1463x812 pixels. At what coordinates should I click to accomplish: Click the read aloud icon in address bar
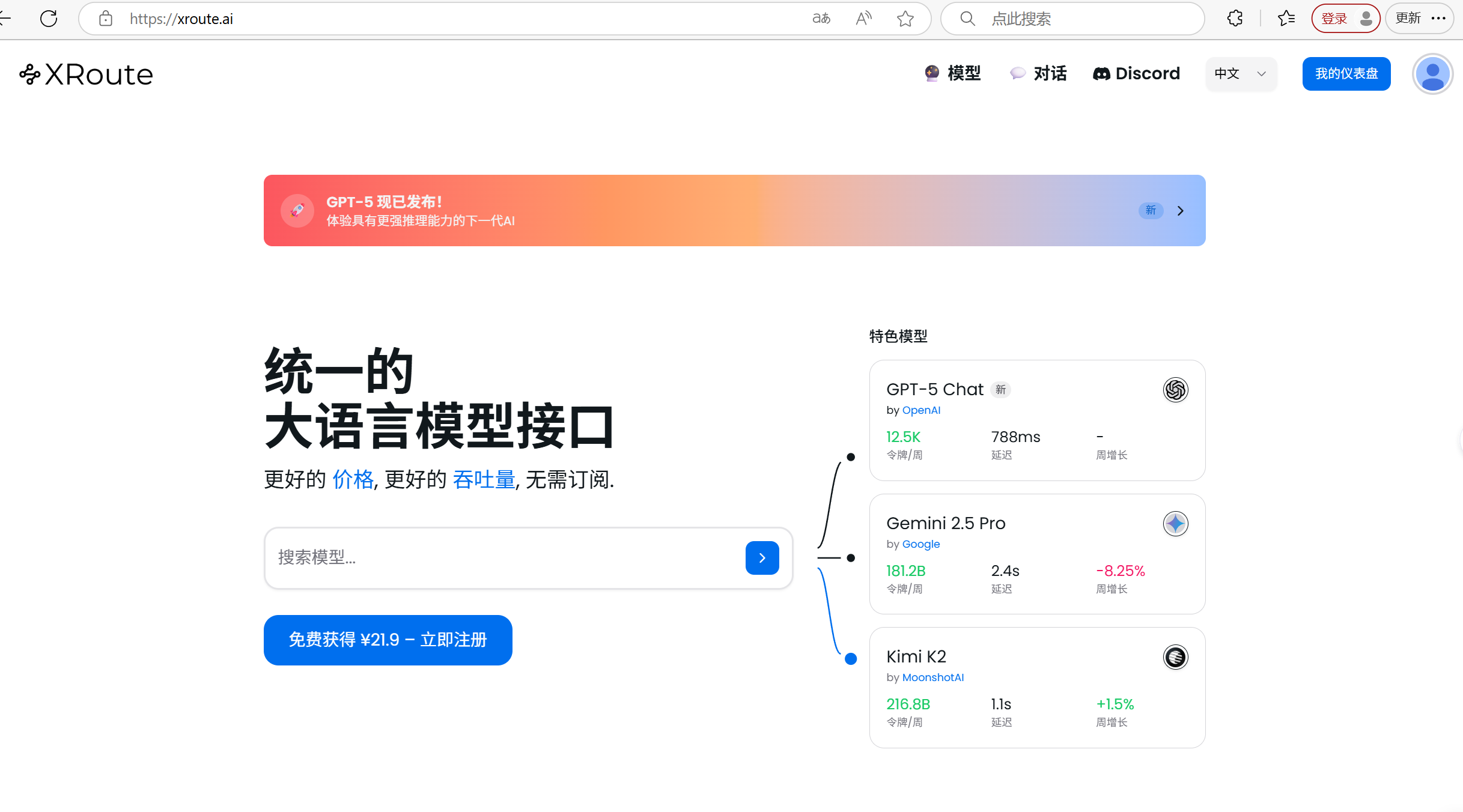pyautogui.click(x=863, y=19)
